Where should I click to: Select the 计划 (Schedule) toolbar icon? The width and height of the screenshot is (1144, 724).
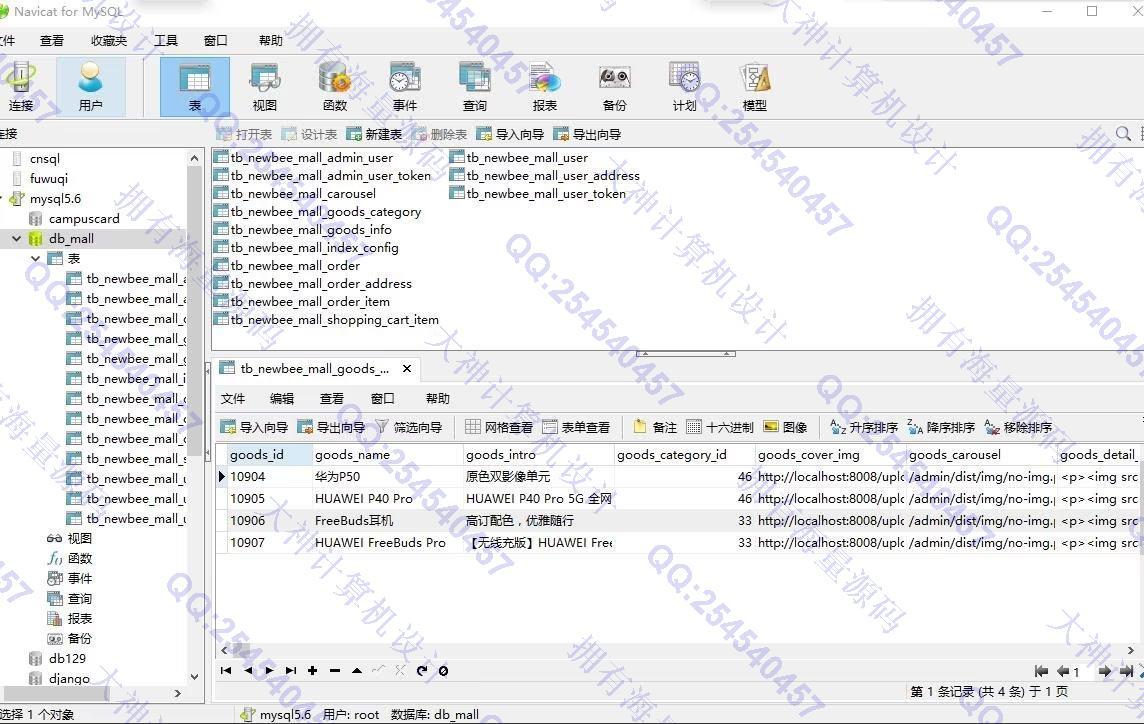[x=684, y=86]
